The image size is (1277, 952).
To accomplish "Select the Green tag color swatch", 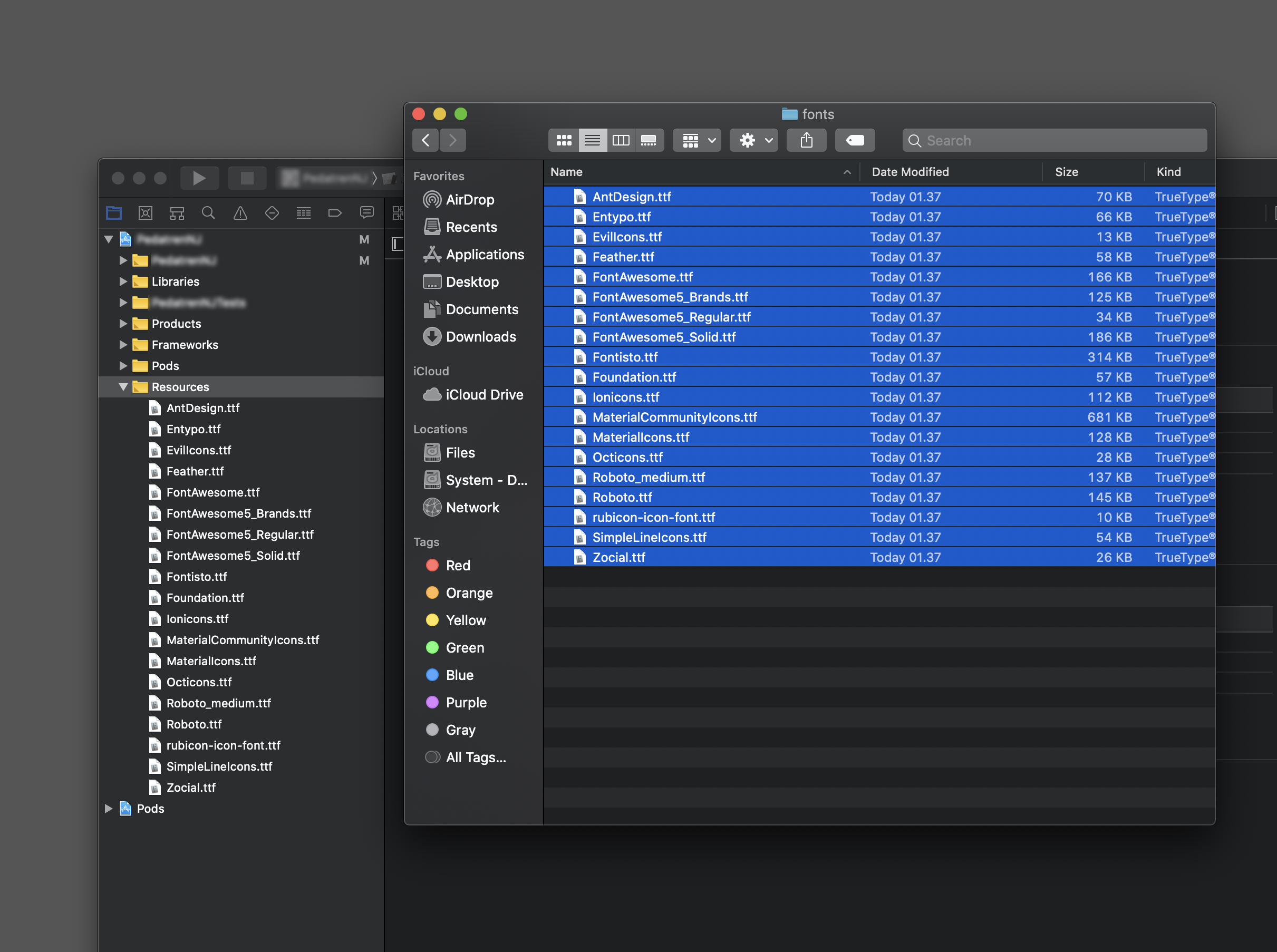I will (432, 647).
